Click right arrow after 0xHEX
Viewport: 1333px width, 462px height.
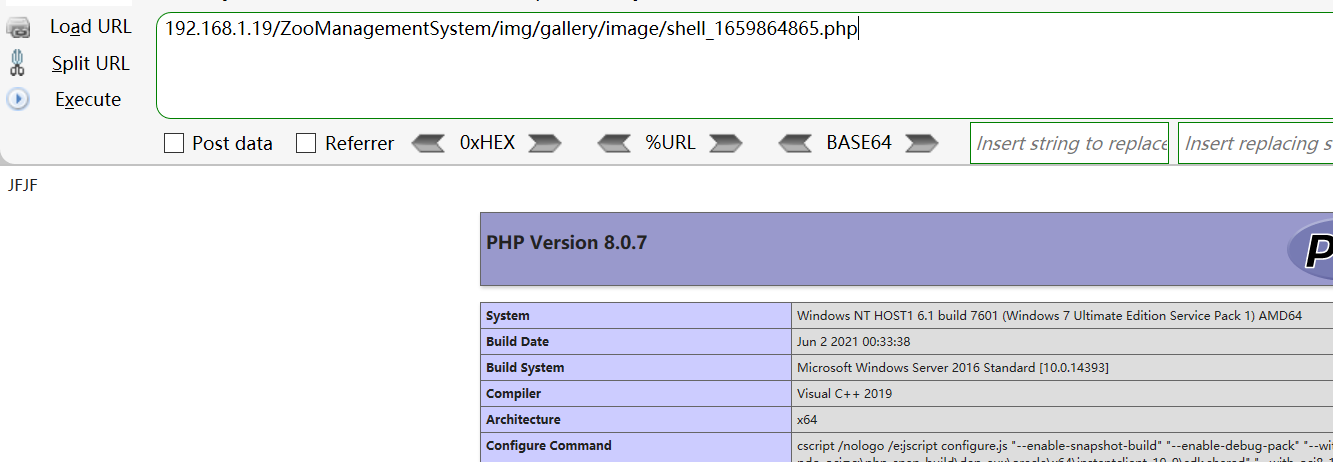pyautogui.click(x=545, y=143)
